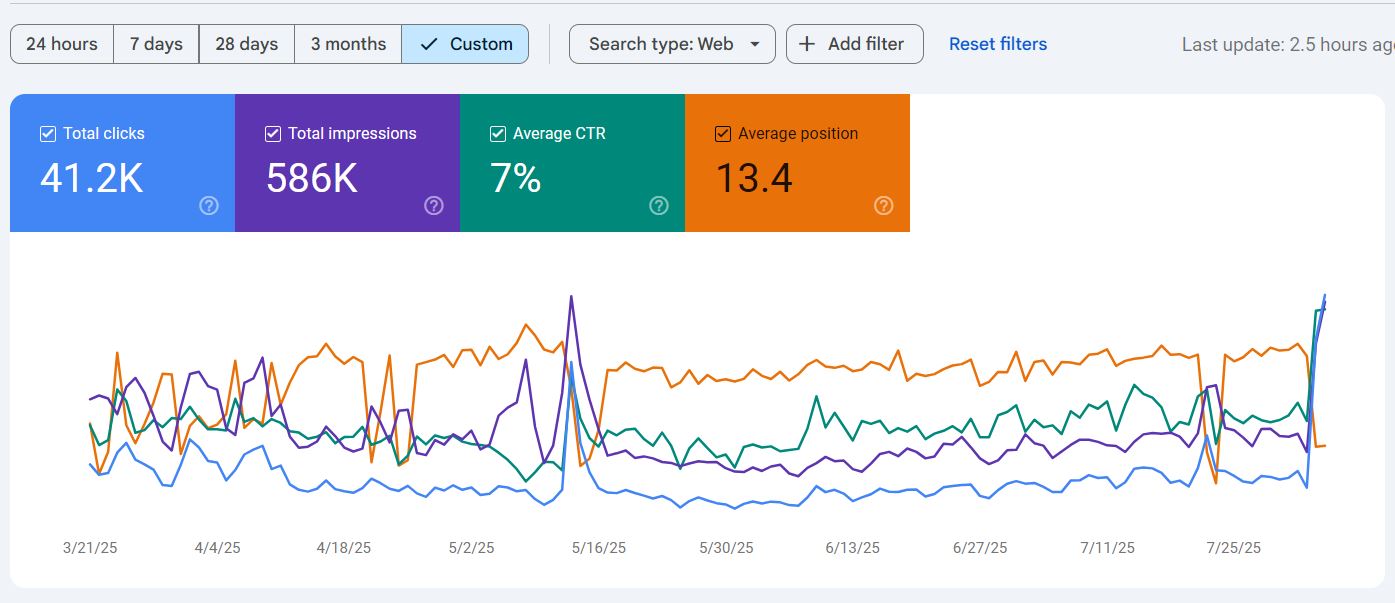The width and height of the screenshot is (1395, 603).
Task: Click checkmark icon on Custom tab
Action: (429, 44)
